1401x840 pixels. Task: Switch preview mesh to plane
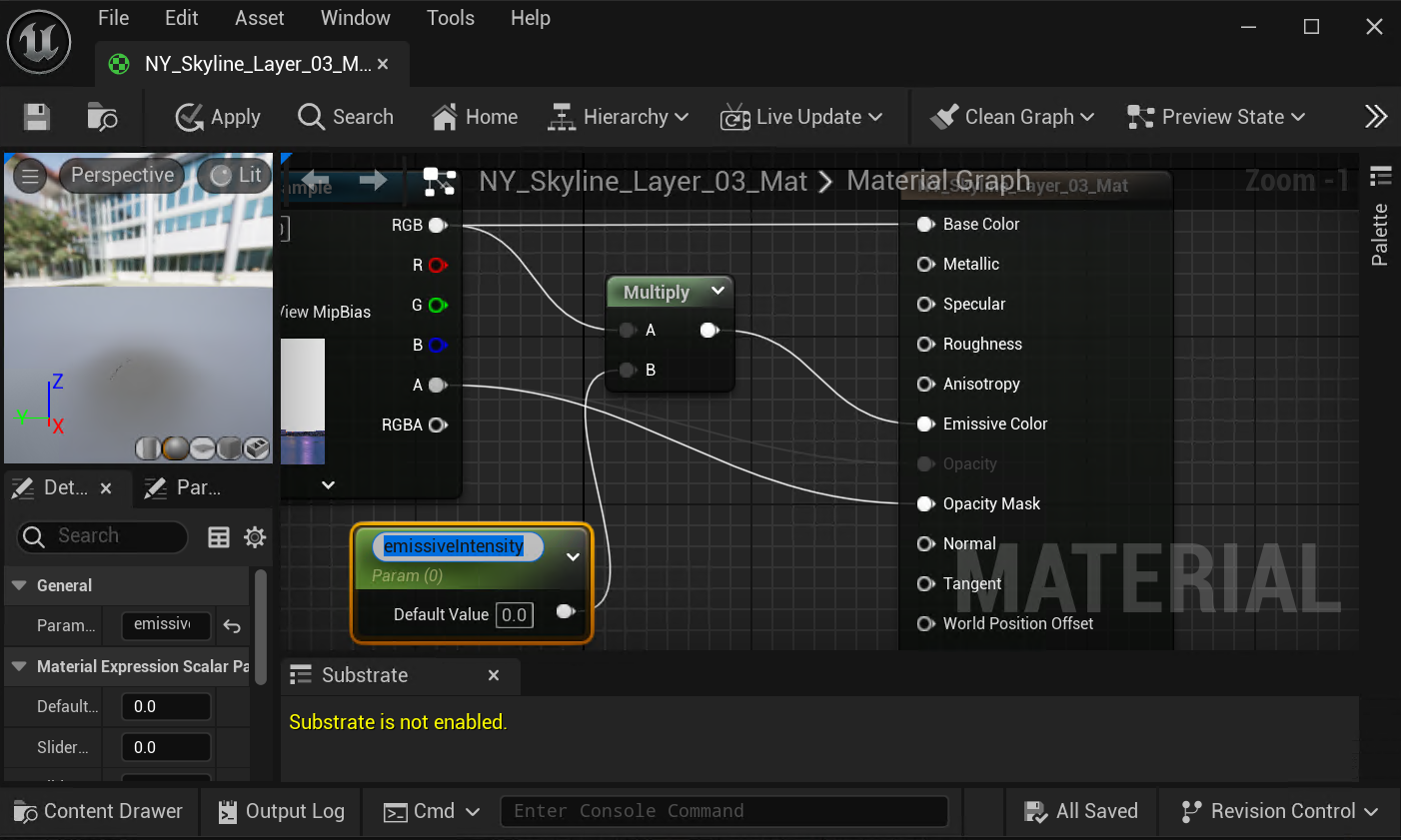pyautogui.click(x=202, y=448)
